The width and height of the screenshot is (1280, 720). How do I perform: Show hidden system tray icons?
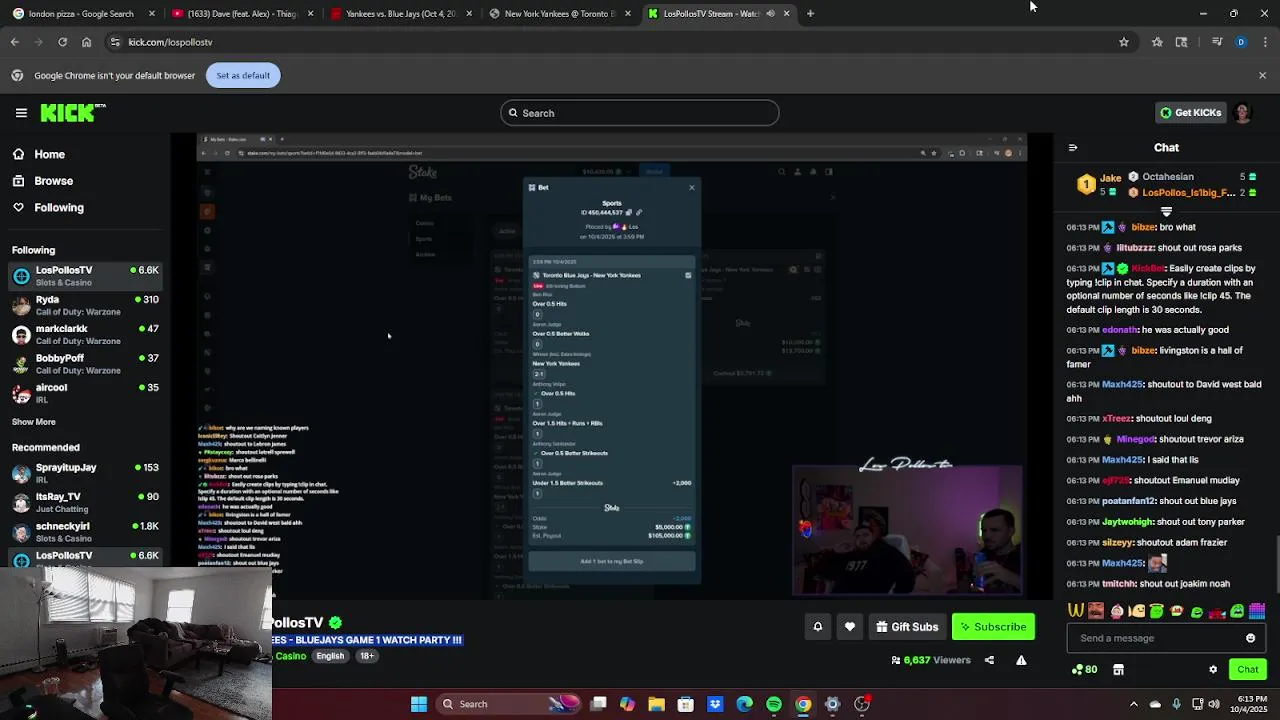(1133, 704)
